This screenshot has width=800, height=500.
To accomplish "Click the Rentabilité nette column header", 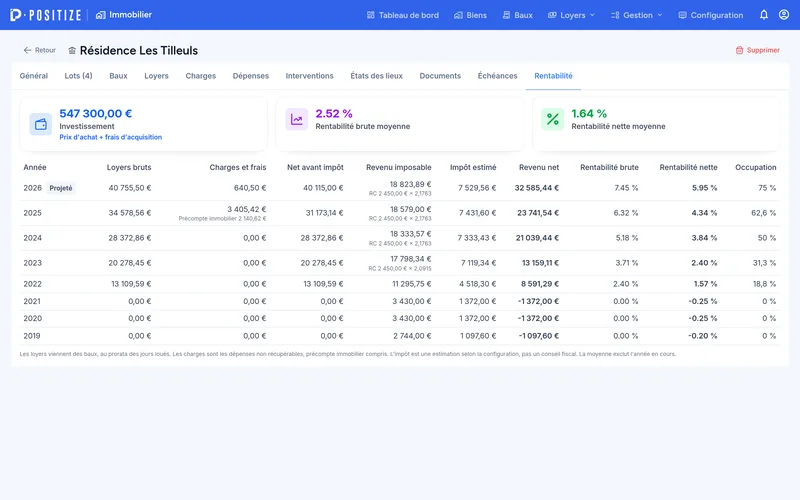I will 688,167.
